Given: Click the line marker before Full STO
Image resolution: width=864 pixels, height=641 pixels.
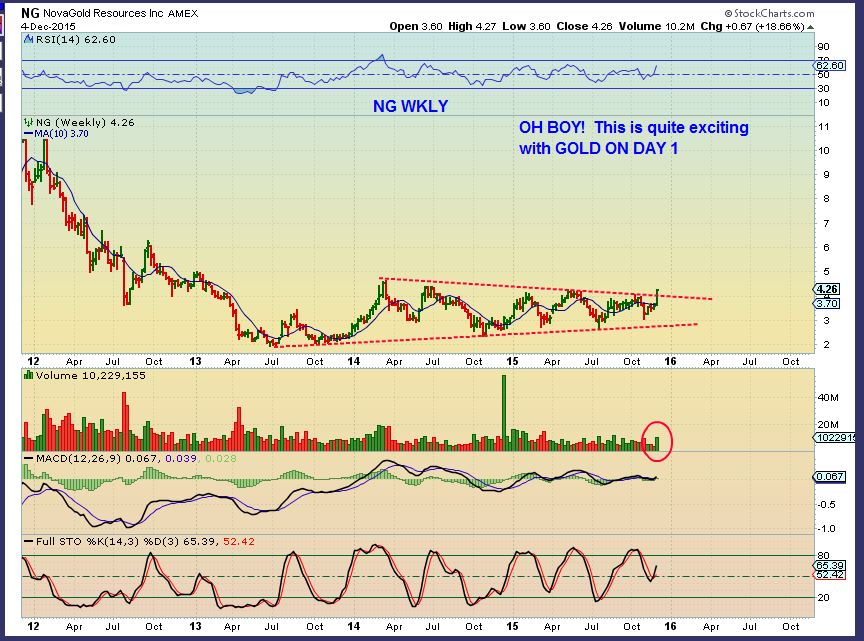Looking at the screenshot, I should pos(29,541).
